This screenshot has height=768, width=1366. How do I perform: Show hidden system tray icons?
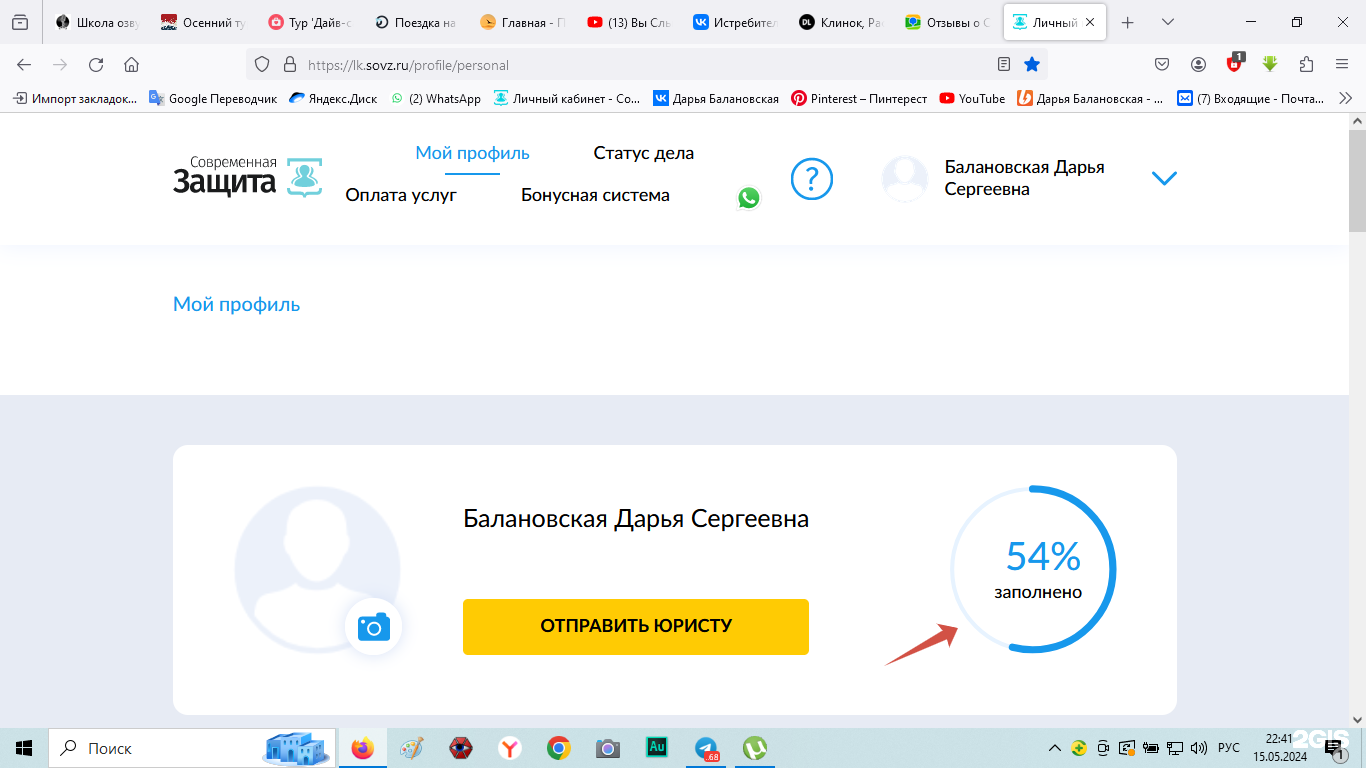1054,748
